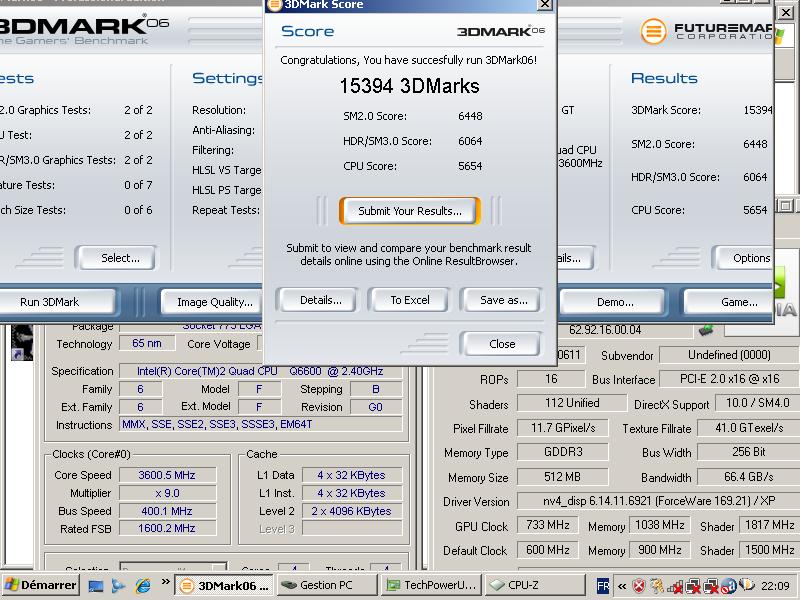Click the Memory Type GDDR3 field
The image size is (800, 600).
click(563, 452)
